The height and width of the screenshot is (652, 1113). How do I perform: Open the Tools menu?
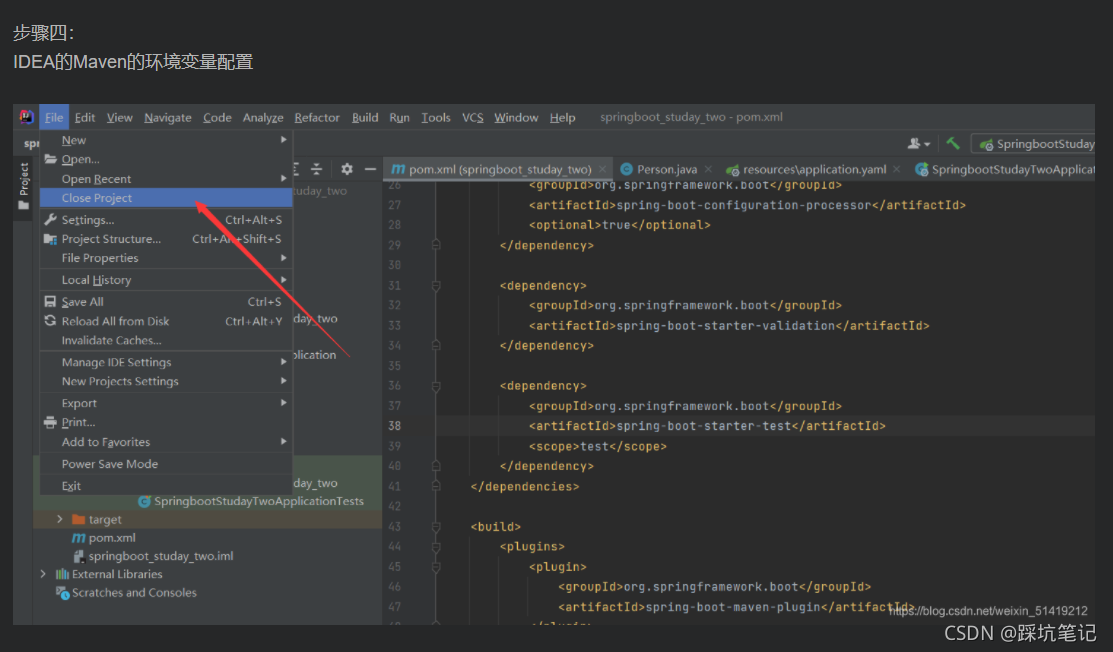(435, 118)
